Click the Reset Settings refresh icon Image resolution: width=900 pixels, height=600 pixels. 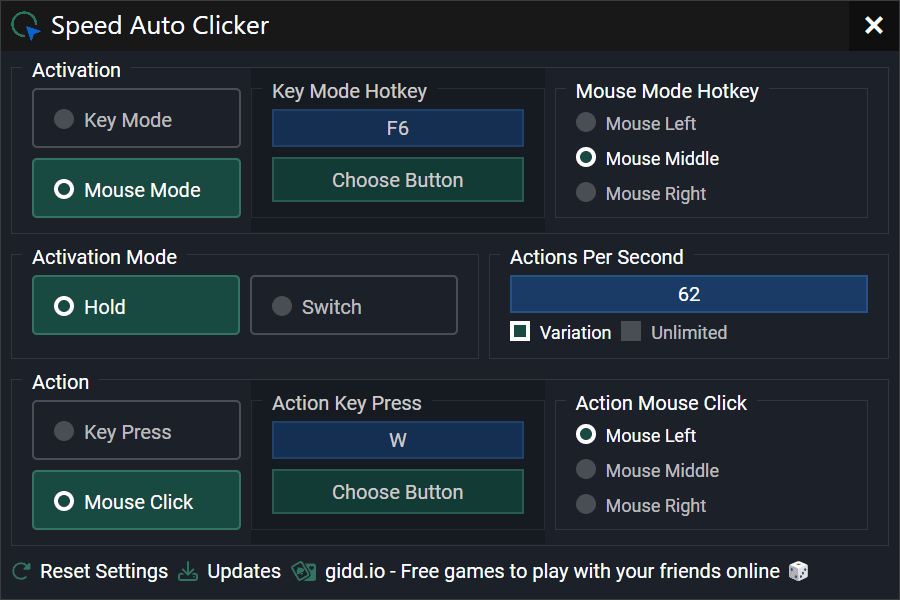coord(22,572)
